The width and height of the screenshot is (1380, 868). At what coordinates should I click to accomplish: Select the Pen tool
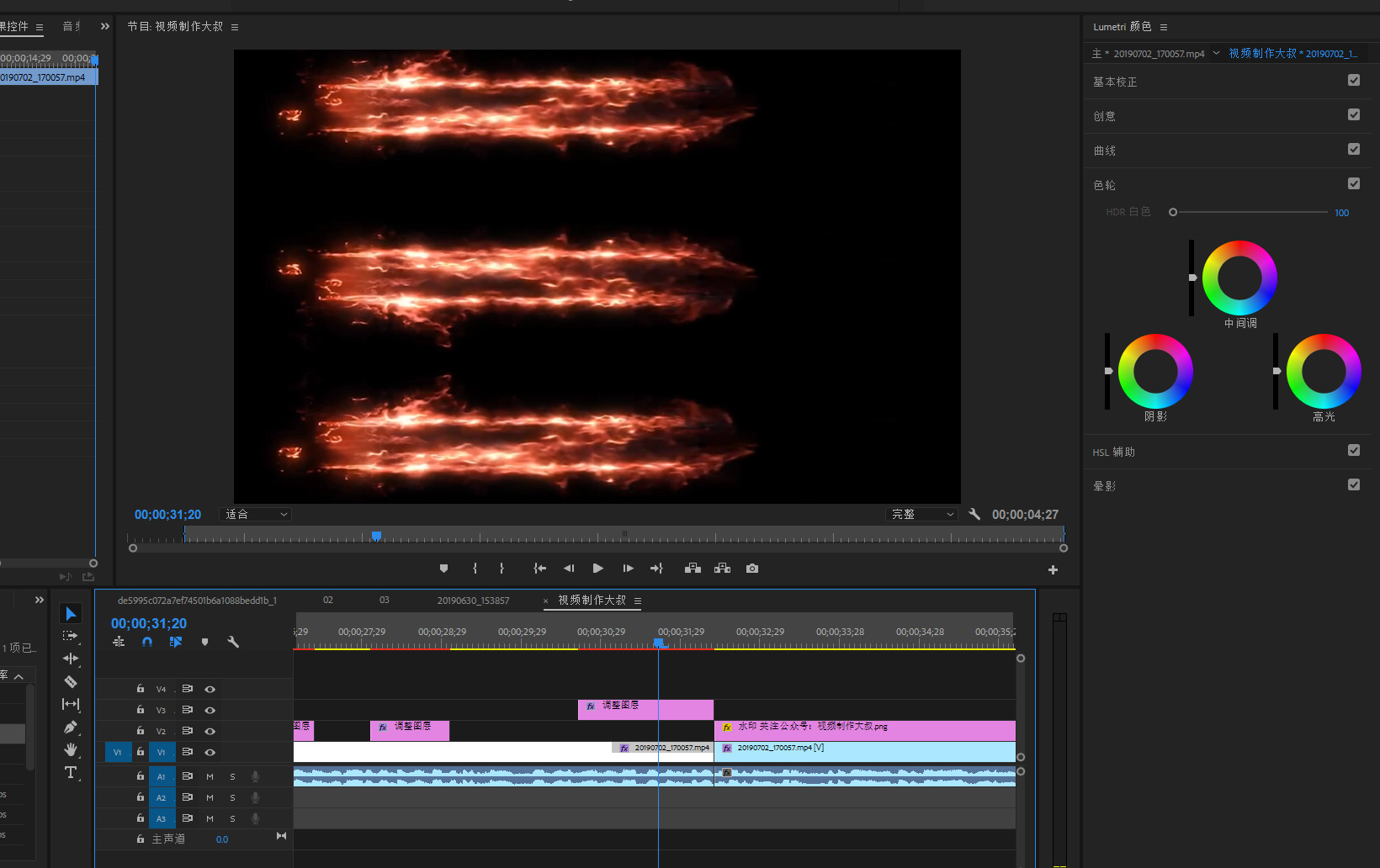[x=71, y=727]
